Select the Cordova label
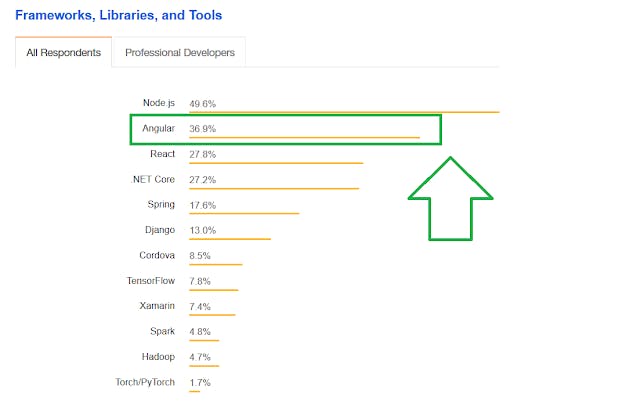640x404 pixels. pos(157,255)
